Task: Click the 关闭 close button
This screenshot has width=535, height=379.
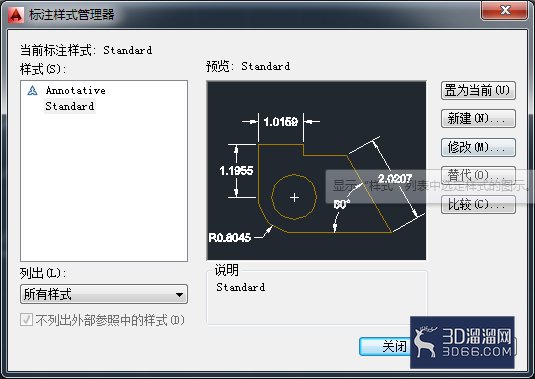Action: (x=385, y=347)
